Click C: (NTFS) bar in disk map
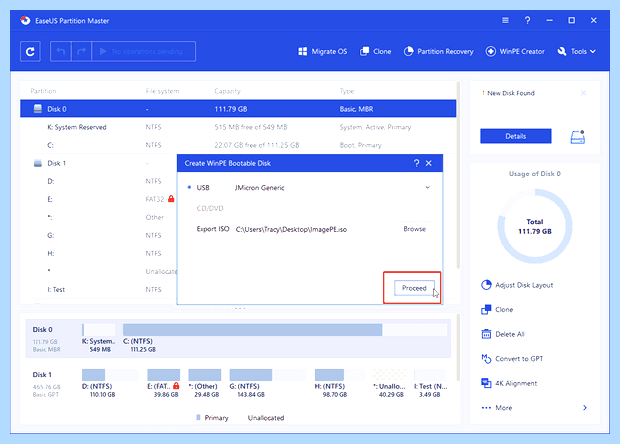Screen dimensions: 620x444 point(285,330)
